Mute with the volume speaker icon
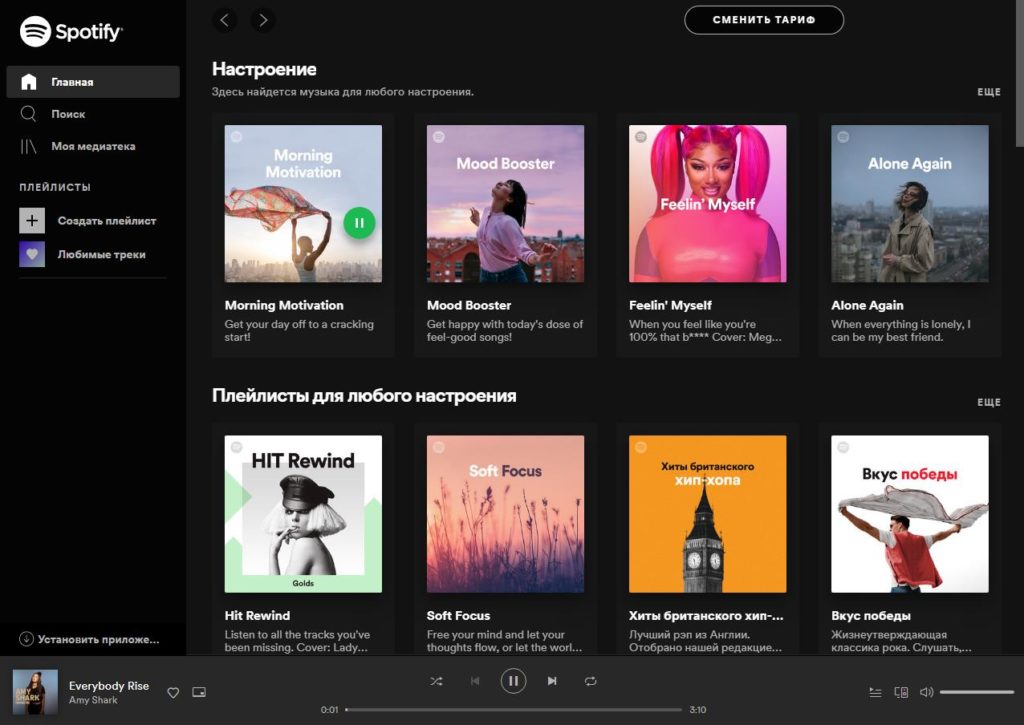The image size is (1024, 725). (926, 692)
